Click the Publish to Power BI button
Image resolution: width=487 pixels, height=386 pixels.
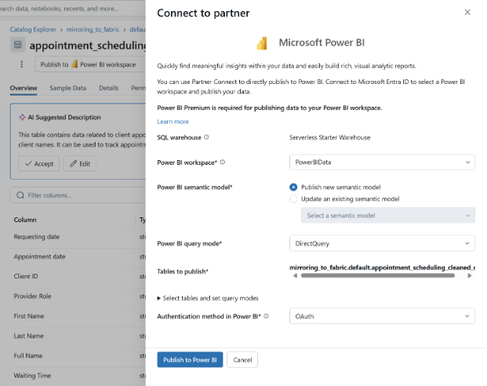(190, 360)
